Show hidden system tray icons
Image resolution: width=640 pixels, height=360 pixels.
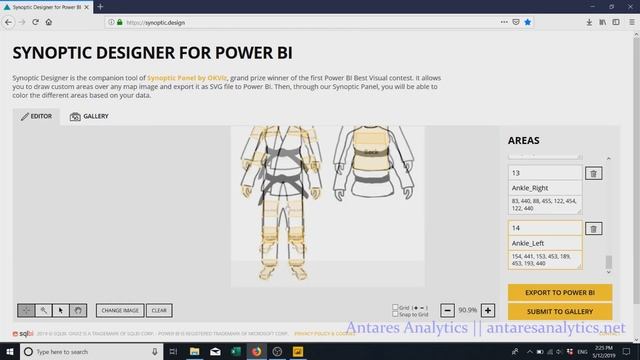click(x=529, y=352)
